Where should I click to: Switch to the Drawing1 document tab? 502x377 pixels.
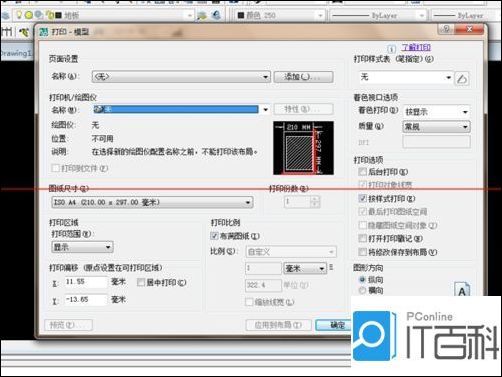[x=17, y=53]
